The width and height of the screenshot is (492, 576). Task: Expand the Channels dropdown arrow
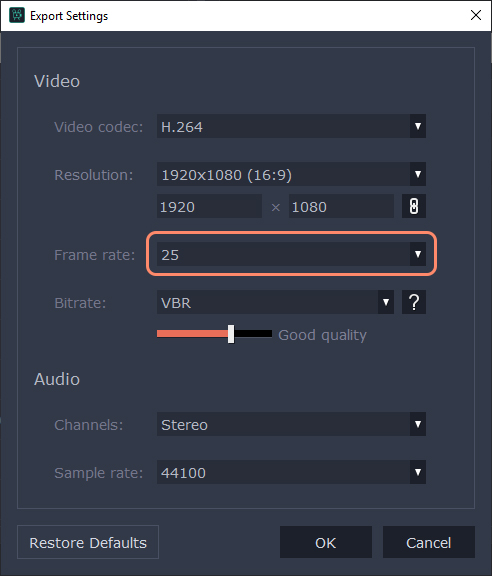(418, 424)
